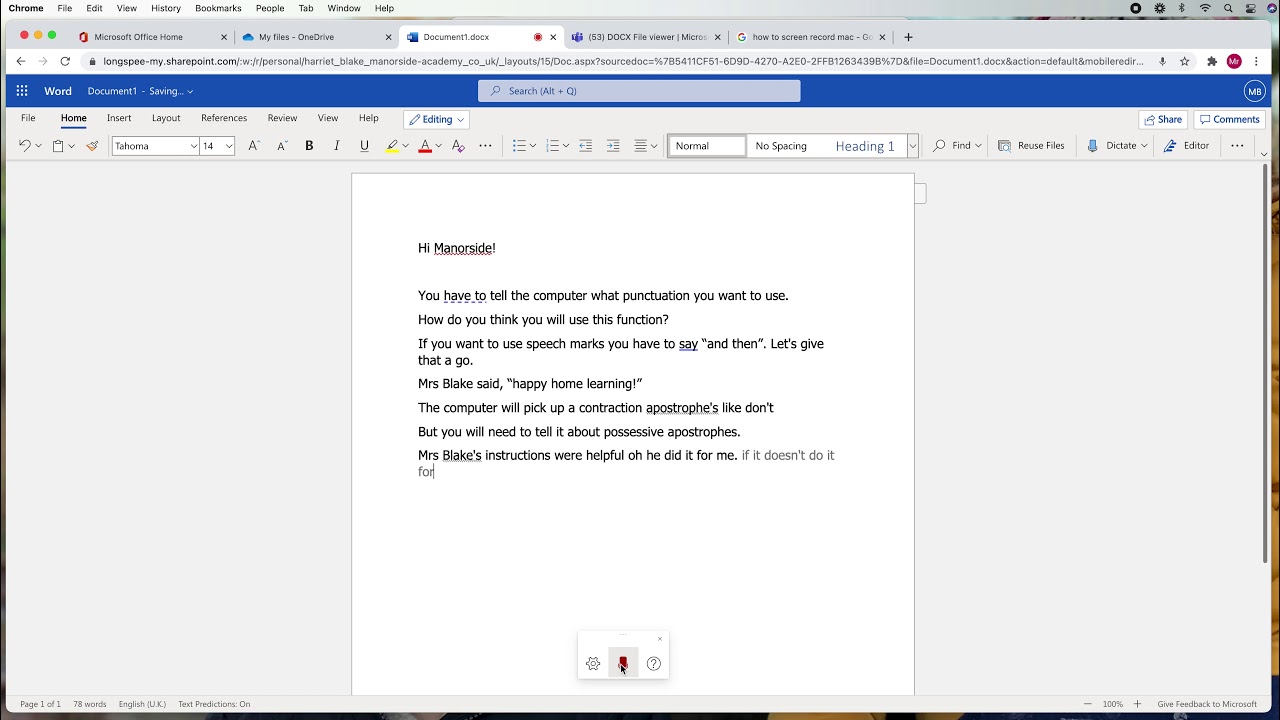Screen dimensions: 1280x720
Task: Open the Editing mode dropdown
Action: [x=437, y=119]
